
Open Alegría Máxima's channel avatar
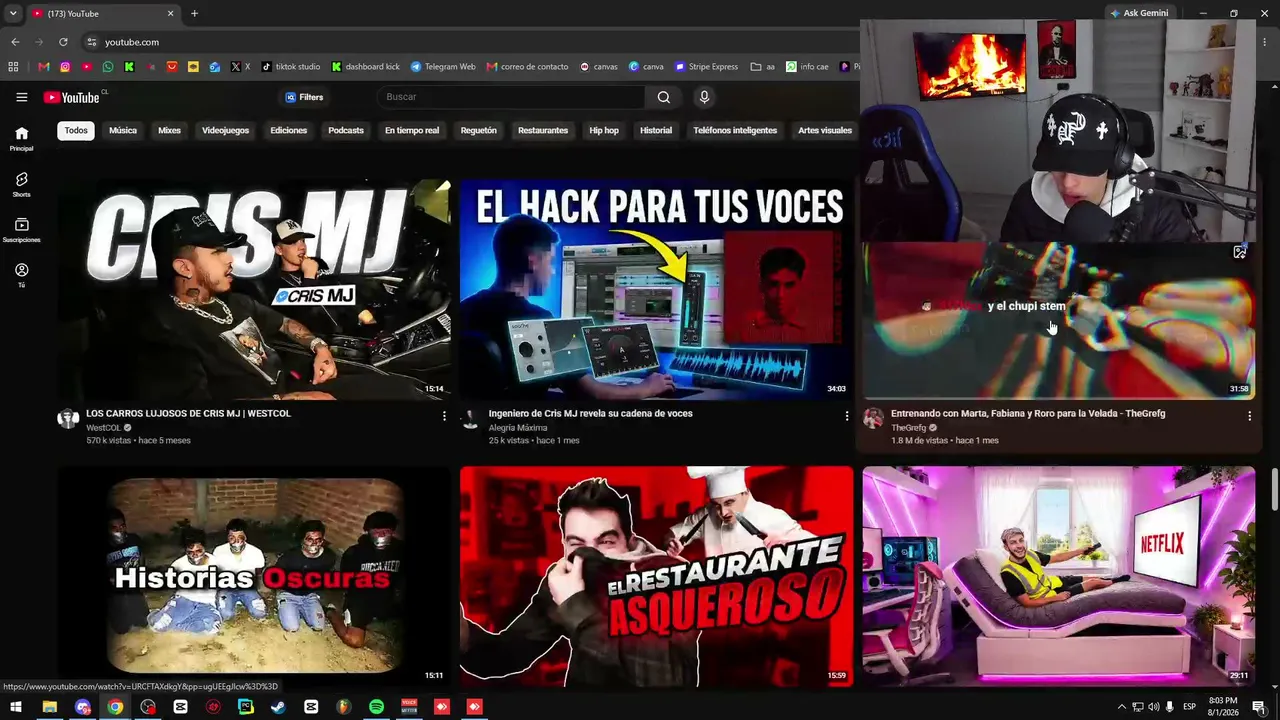pos(470,418)
